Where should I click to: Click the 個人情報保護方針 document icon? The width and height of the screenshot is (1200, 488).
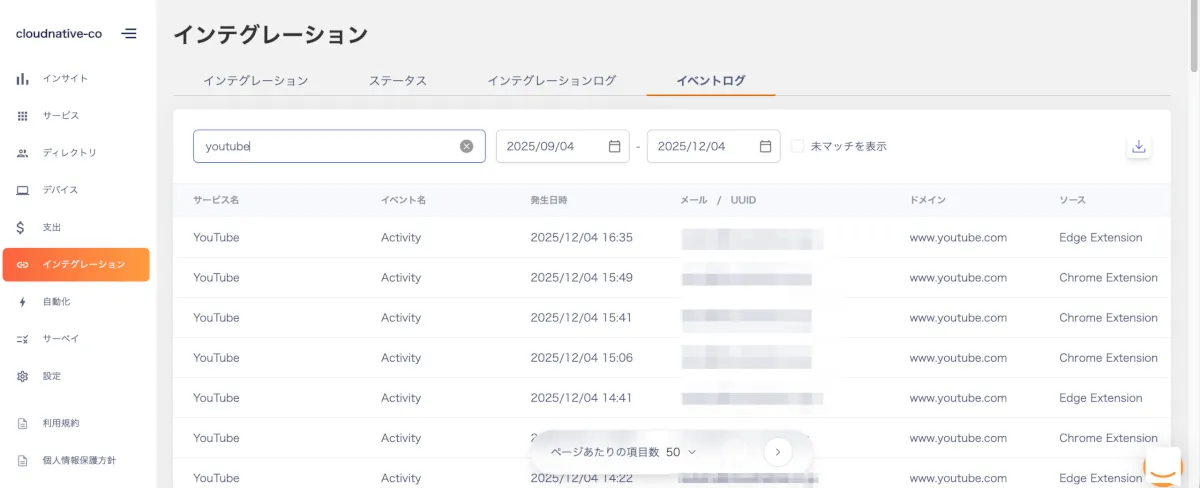pyautogui.click(x=22, y=461)
